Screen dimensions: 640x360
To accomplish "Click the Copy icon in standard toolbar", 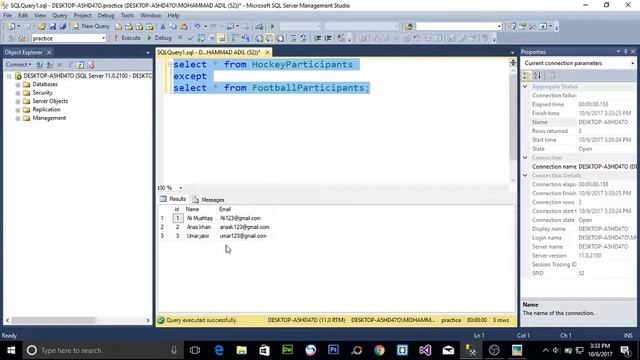I will [x=173, y=27].
